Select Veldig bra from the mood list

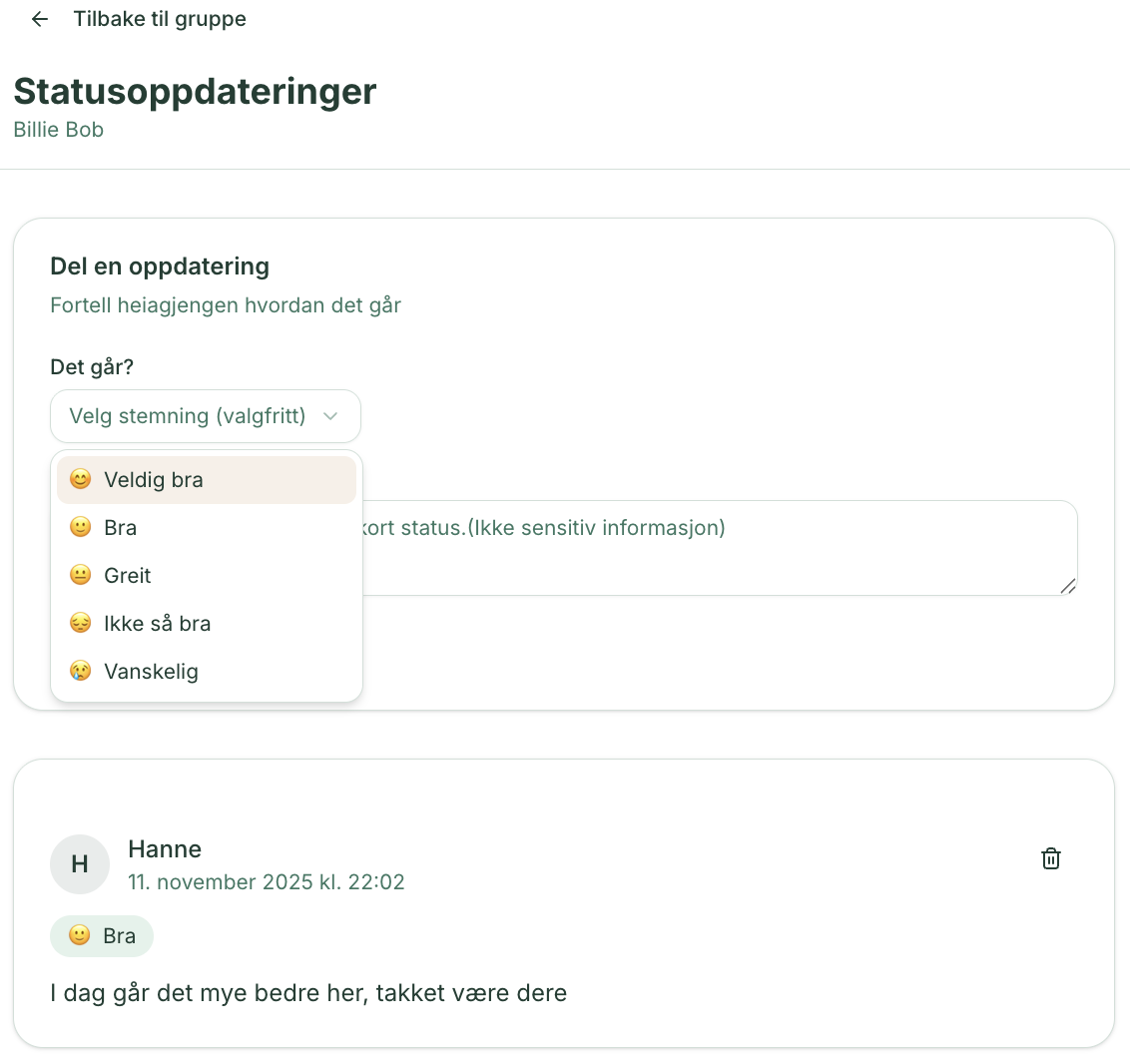tap(153, 479)
